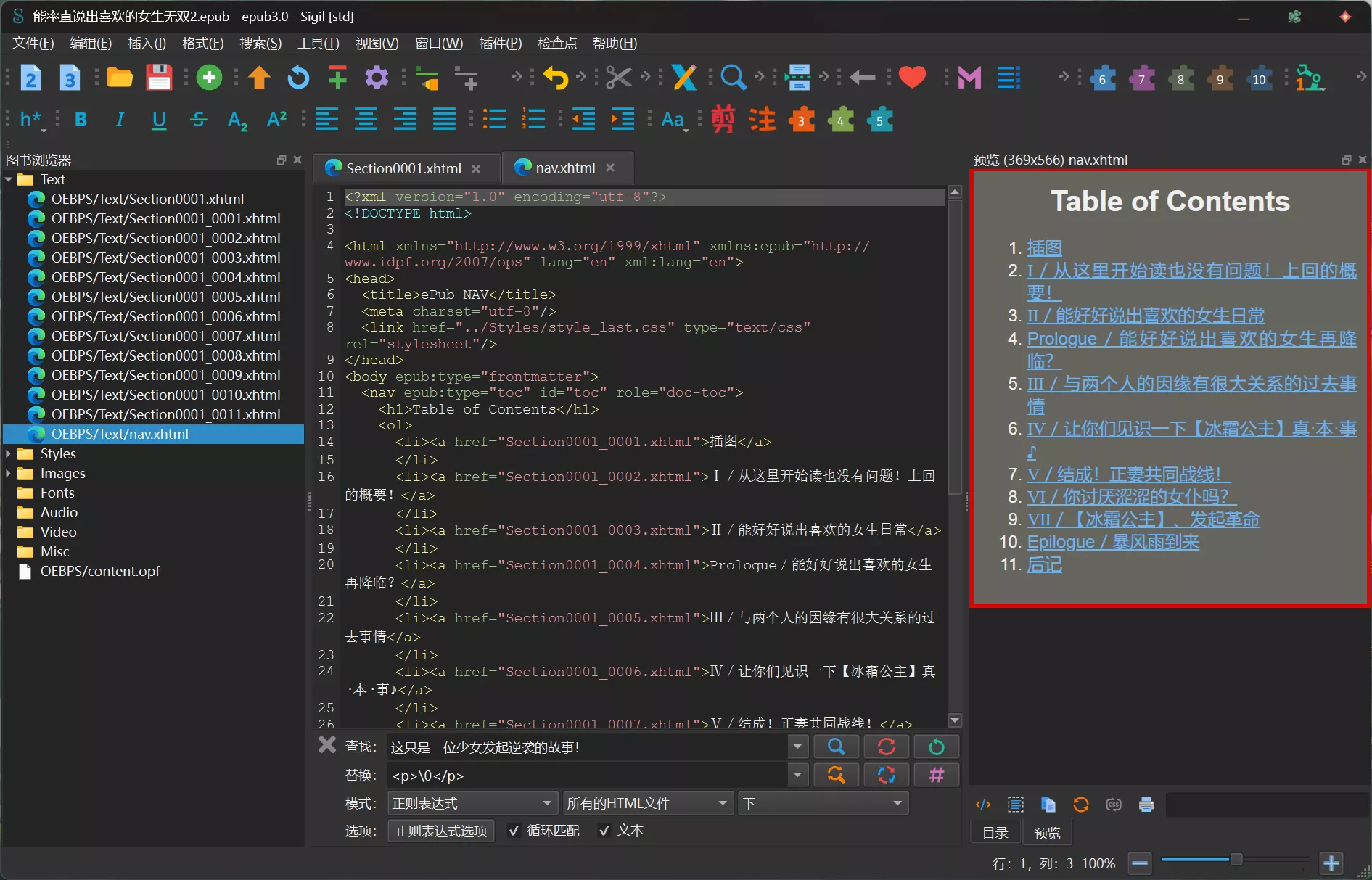The width and height of the screenshot is (1372, 880).
Task: Click the green Add new file icon
Action: pyautogui.click(x=209, y=78)
